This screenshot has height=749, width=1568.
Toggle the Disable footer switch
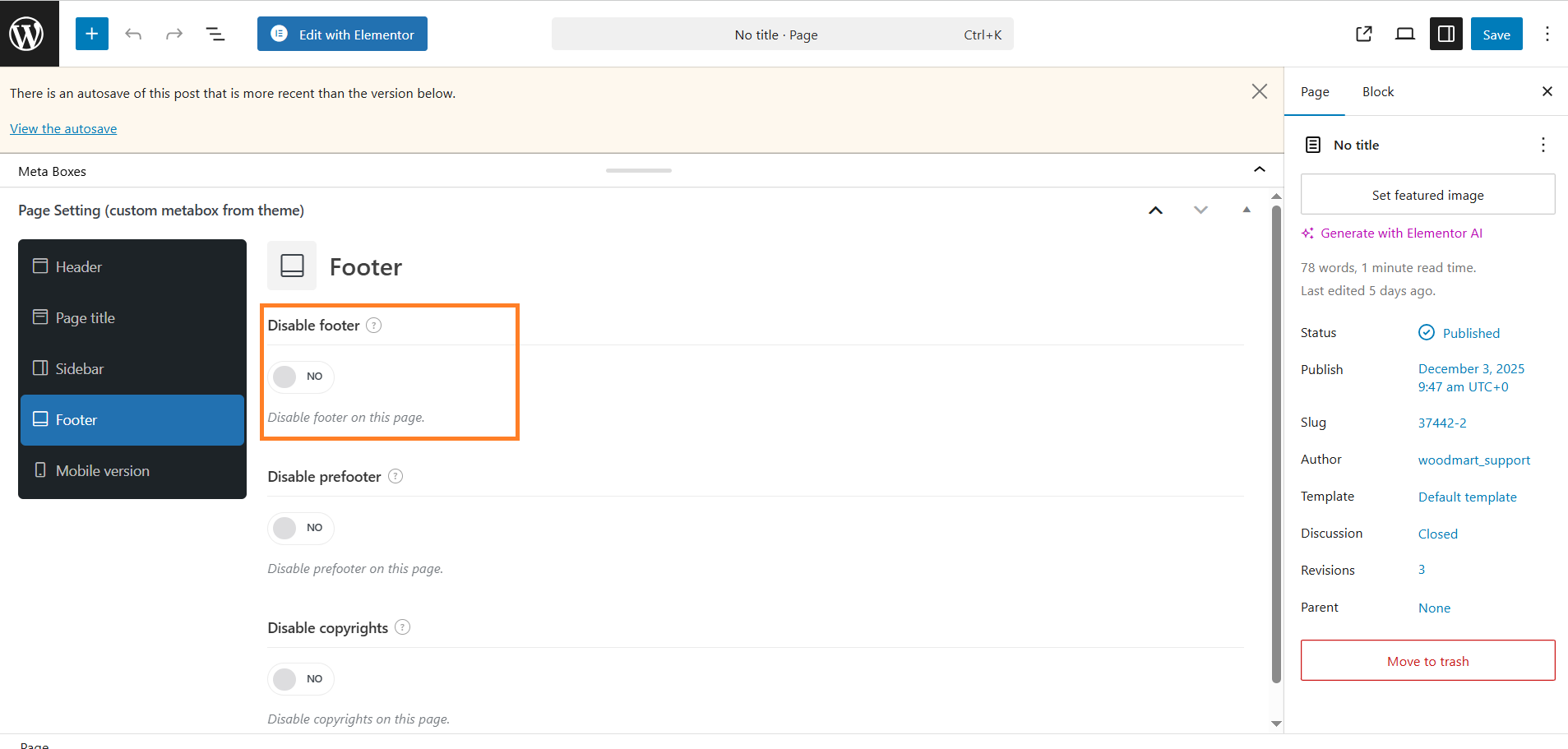(x=300, y=377)
